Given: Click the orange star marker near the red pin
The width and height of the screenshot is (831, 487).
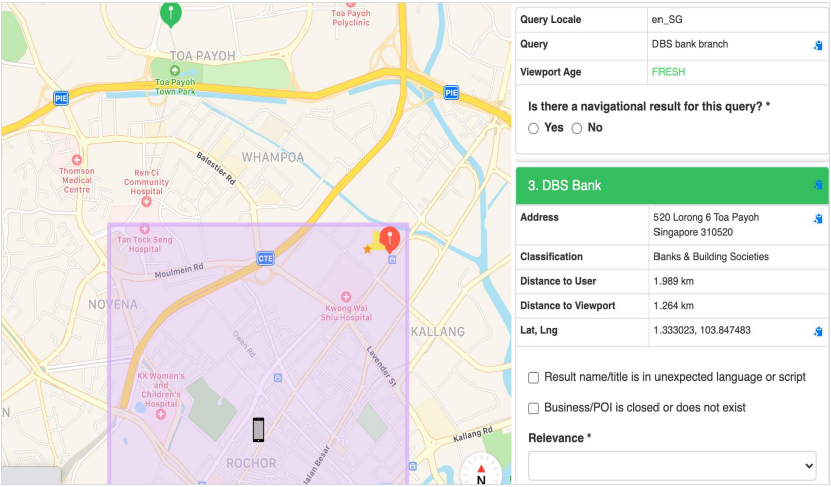Looking at the screenshot, I should 367,249.
